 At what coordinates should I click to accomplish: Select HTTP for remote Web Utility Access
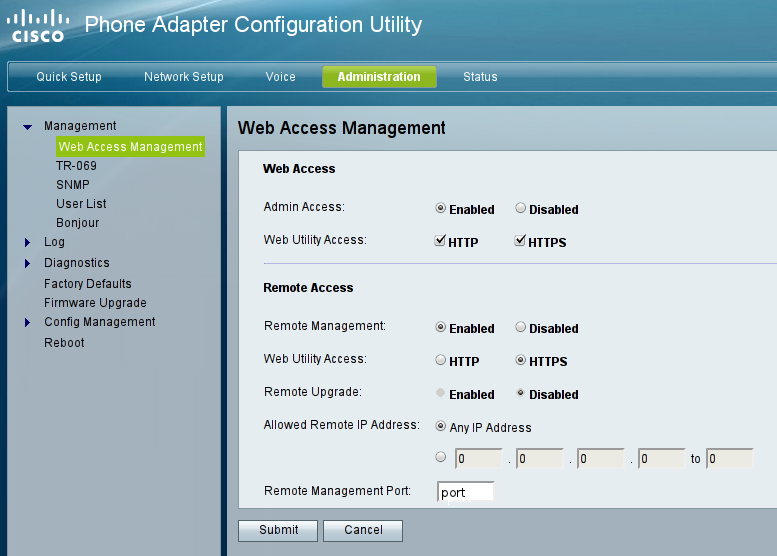(441, 360)
